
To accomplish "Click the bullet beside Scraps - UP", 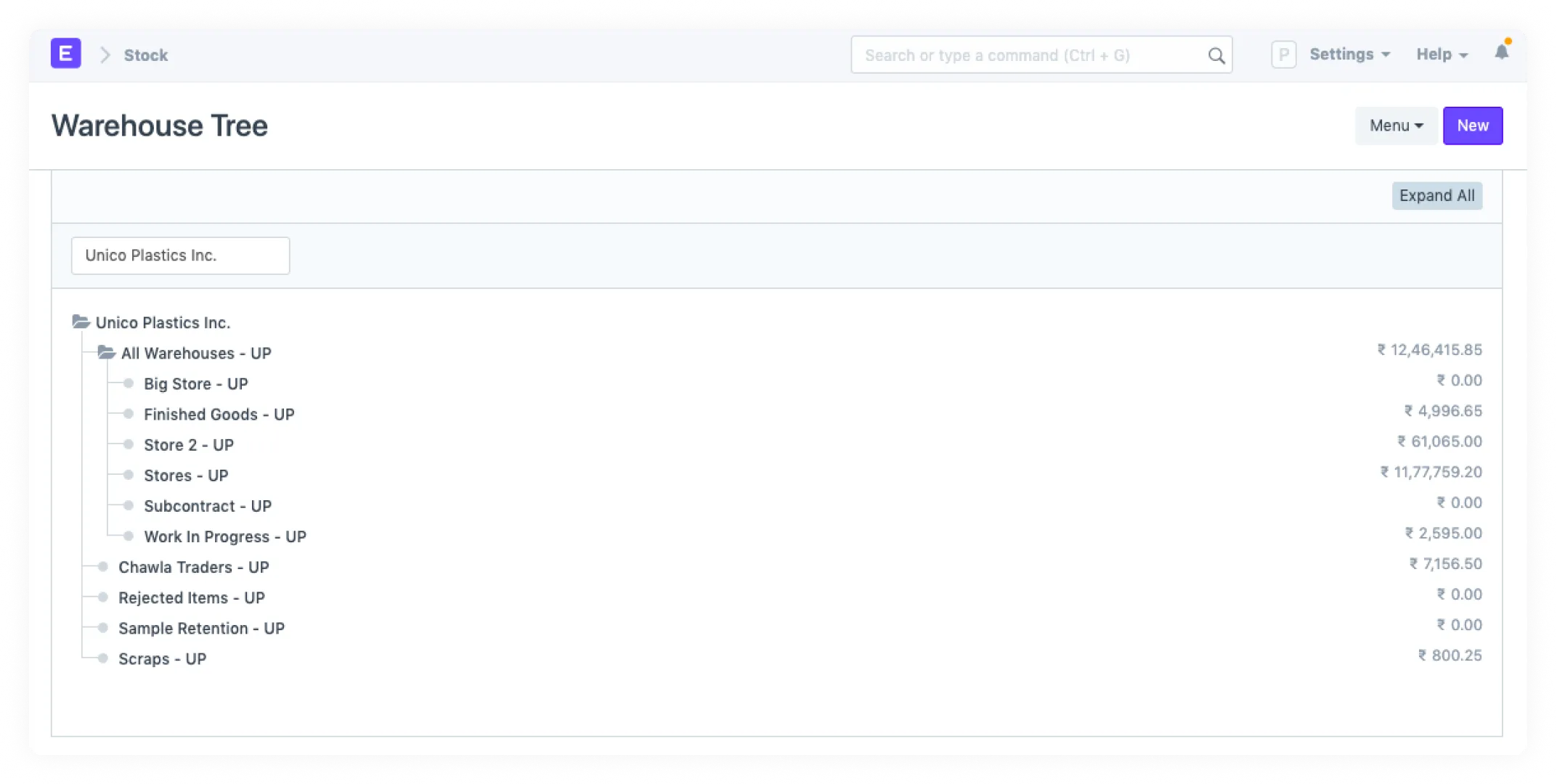I will coord(103,658).
